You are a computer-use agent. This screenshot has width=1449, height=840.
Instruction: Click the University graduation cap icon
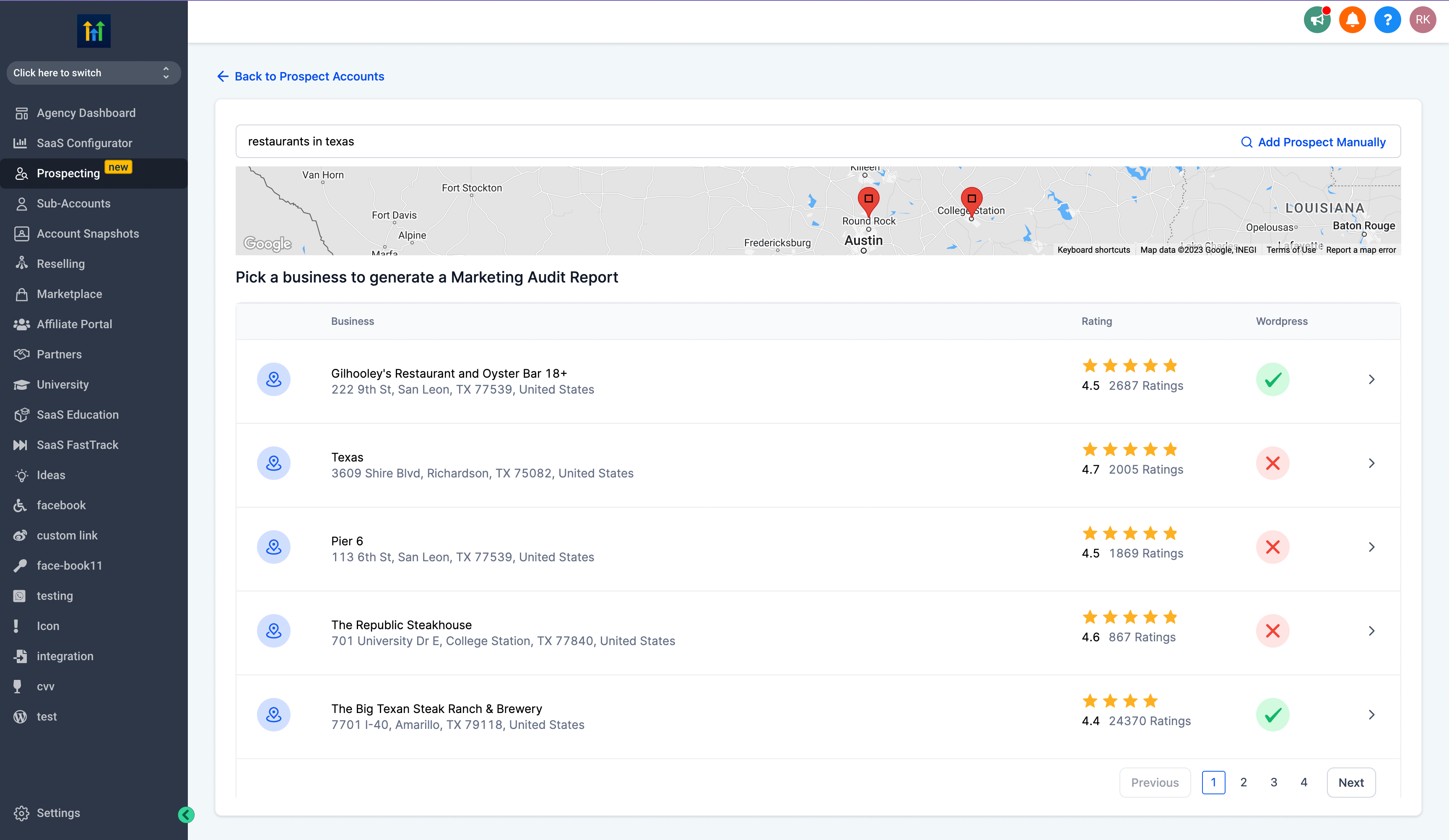pos(21,385)
